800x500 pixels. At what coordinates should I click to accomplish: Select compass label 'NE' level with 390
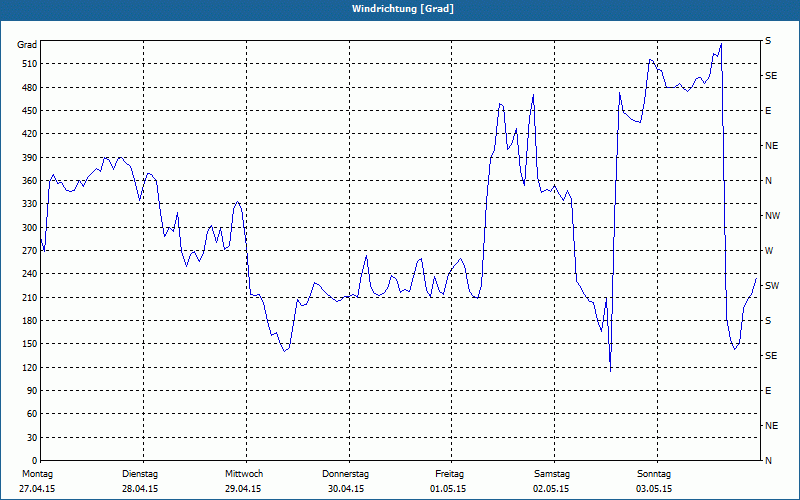pos(771,146)
